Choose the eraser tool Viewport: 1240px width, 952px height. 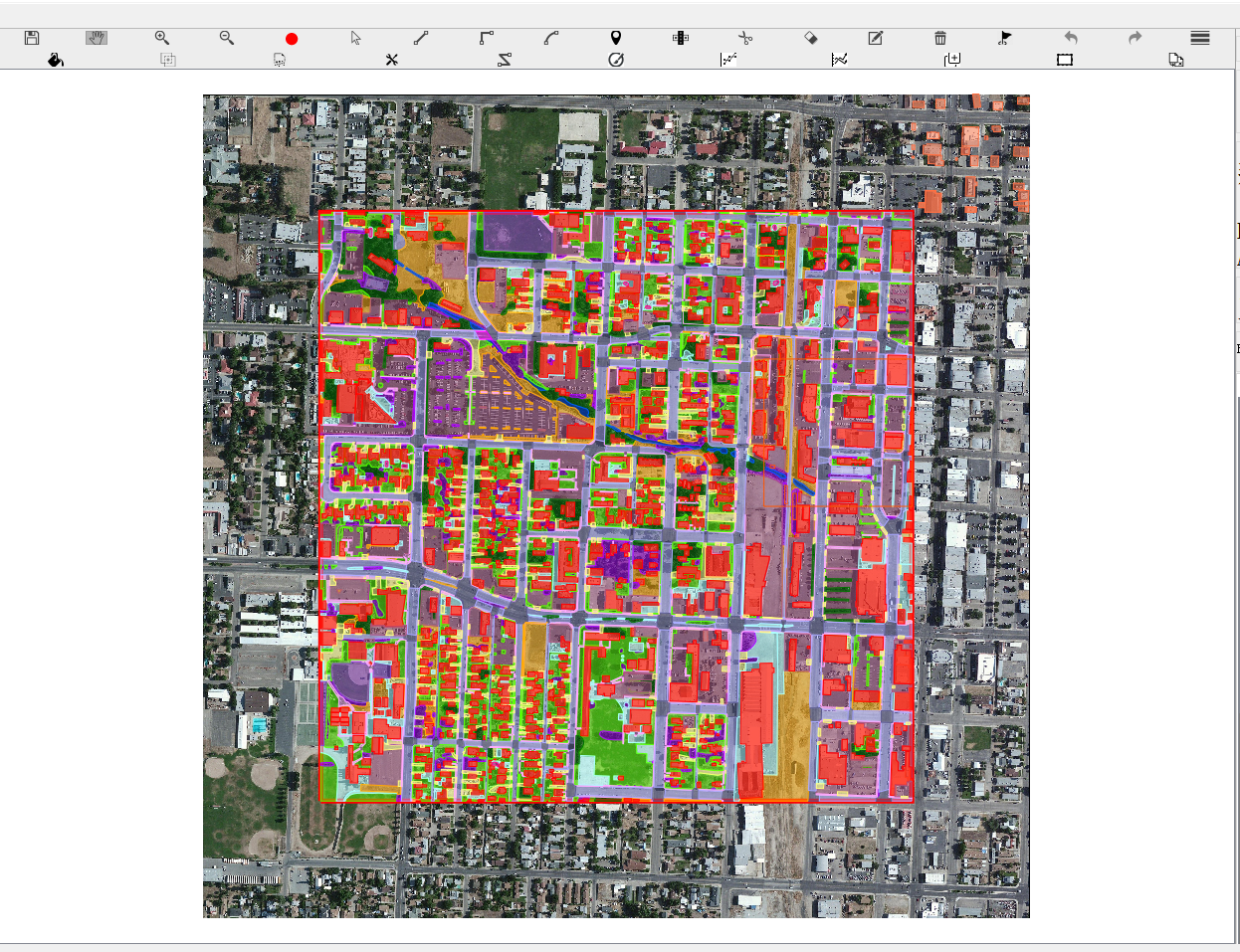point(811,38)
